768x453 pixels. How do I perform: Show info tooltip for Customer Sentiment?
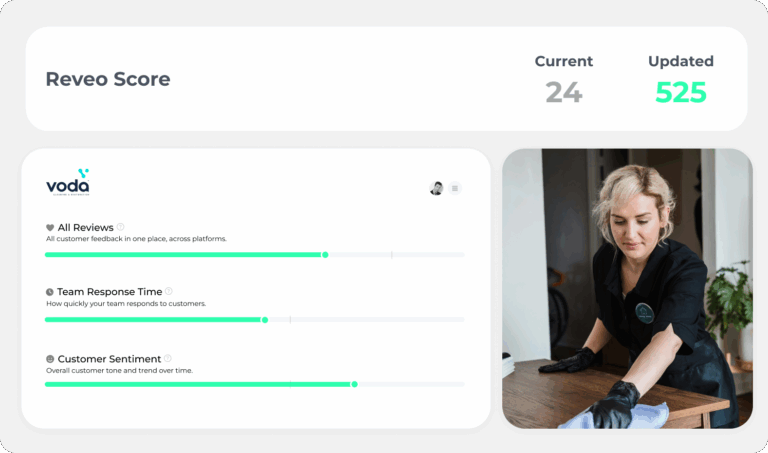pyautogui.click(x=168, y=358)
